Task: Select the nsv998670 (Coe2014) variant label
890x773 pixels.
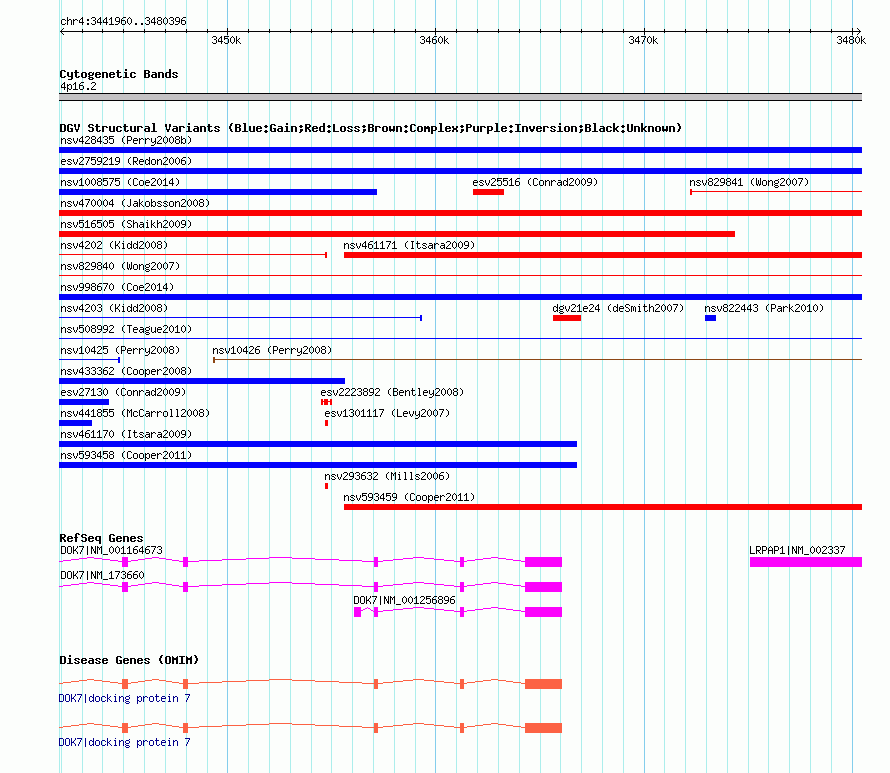Action: (x=117, y=287)
